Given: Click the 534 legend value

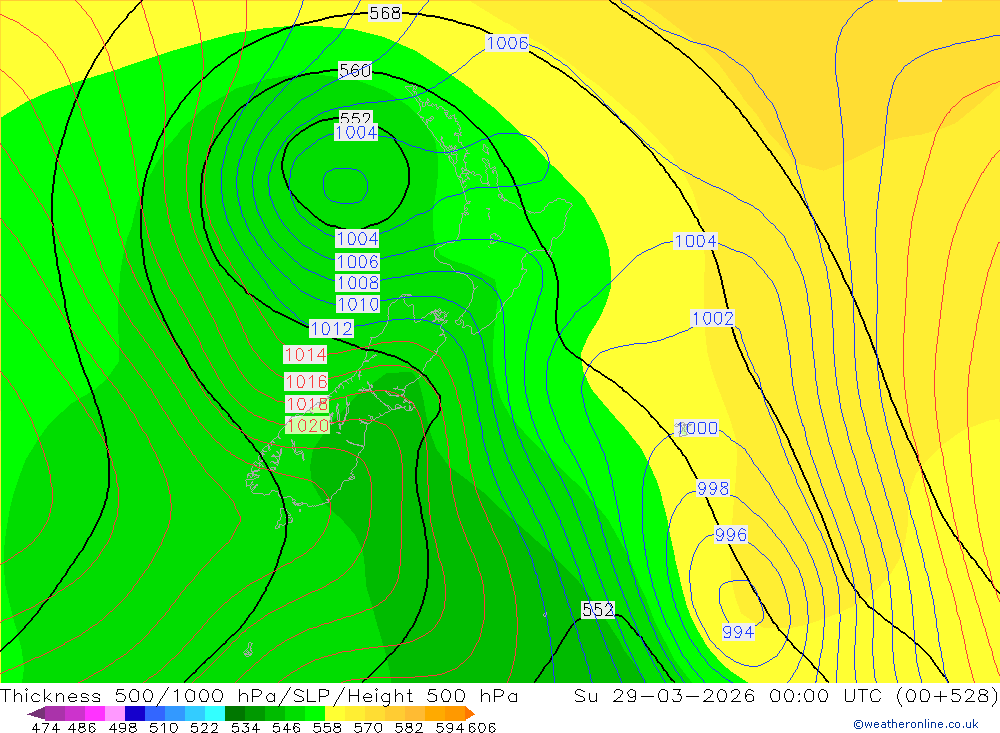Looking at the screenshot, I should [x=245, y=727].
